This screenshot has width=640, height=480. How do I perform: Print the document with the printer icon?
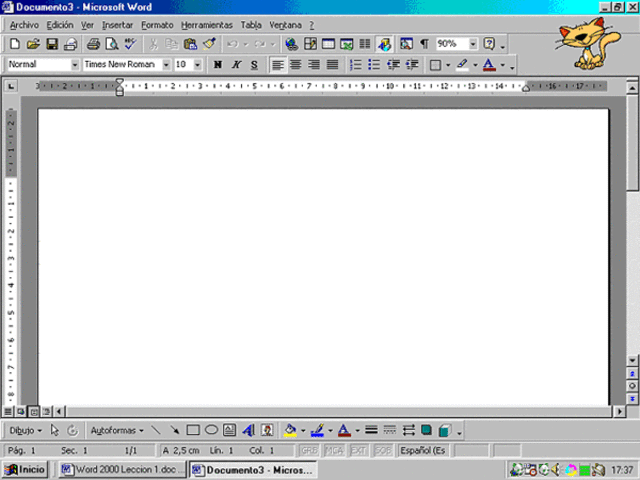(93, 44)
